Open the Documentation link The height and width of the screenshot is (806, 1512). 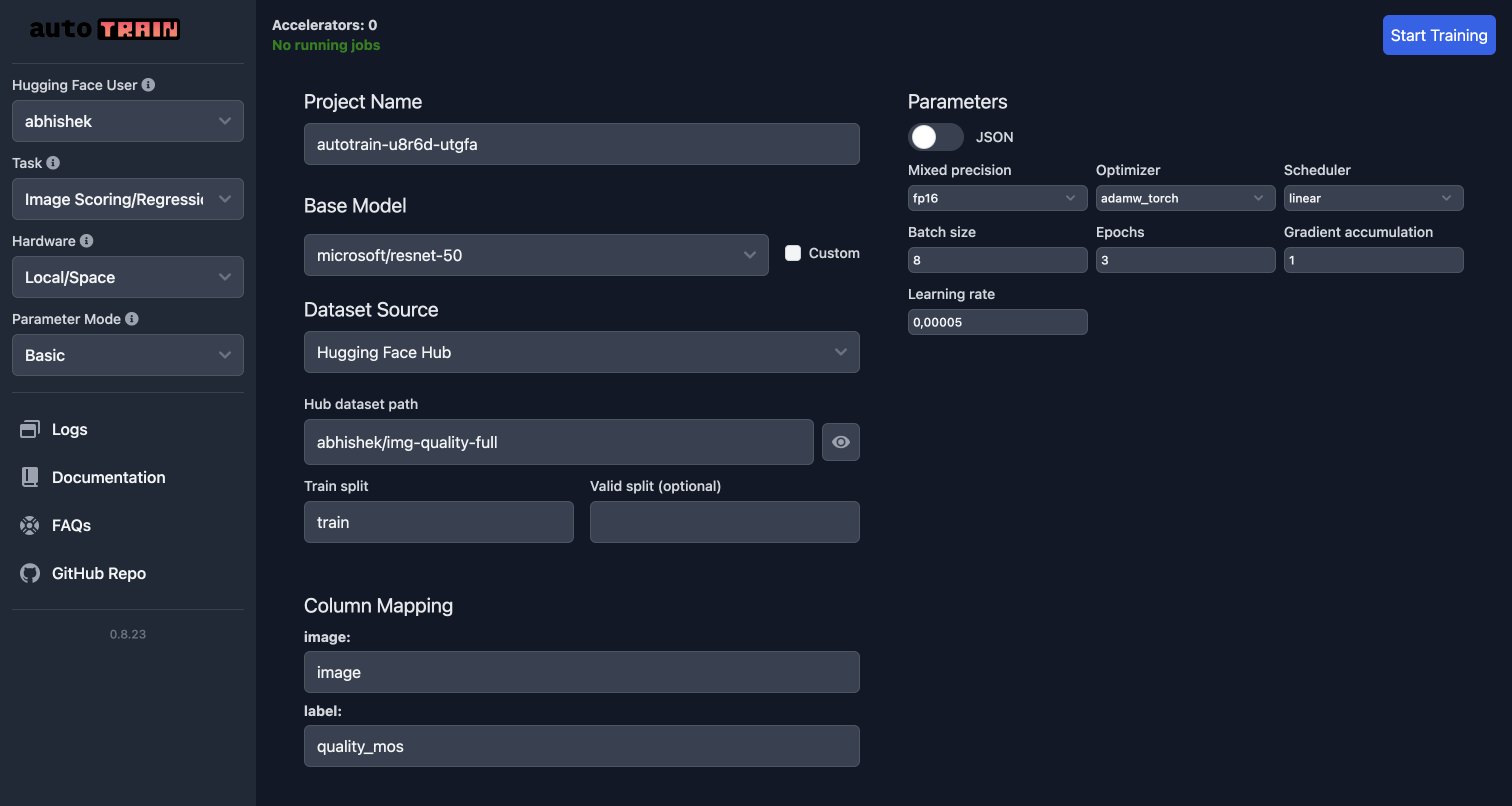coord(108,477)
